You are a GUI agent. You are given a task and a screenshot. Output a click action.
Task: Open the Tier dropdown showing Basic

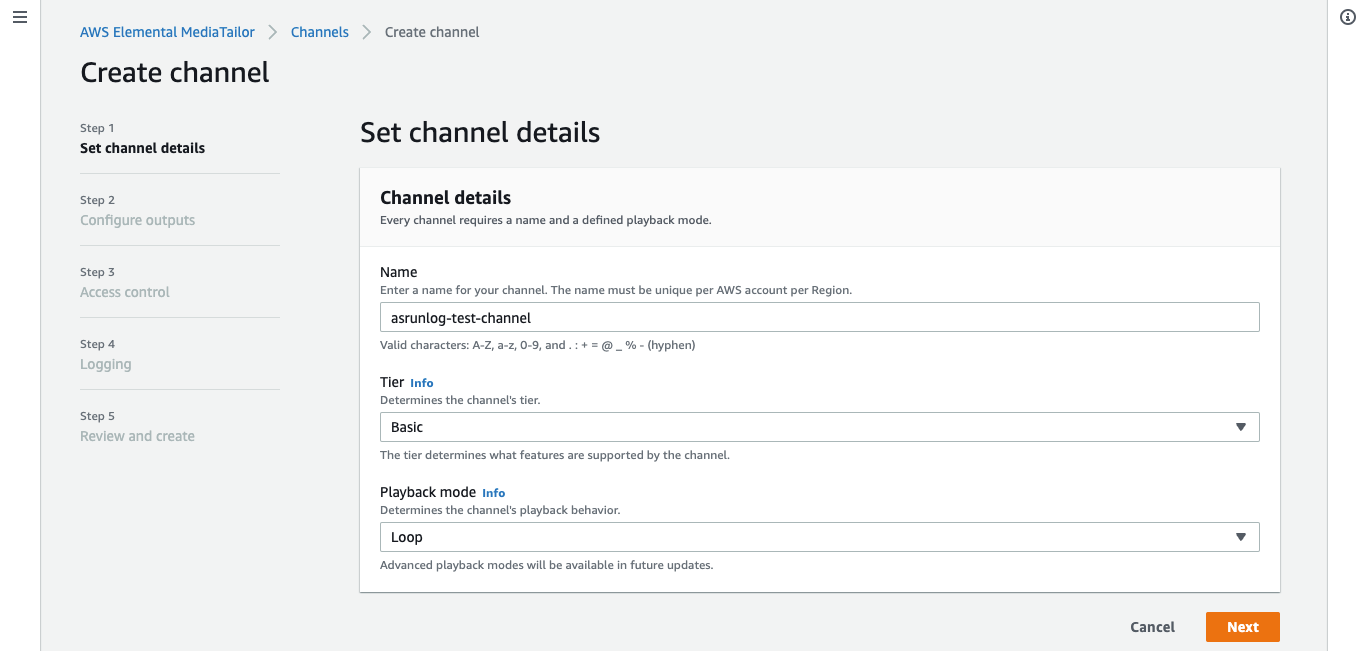click(x=819, y=427)
